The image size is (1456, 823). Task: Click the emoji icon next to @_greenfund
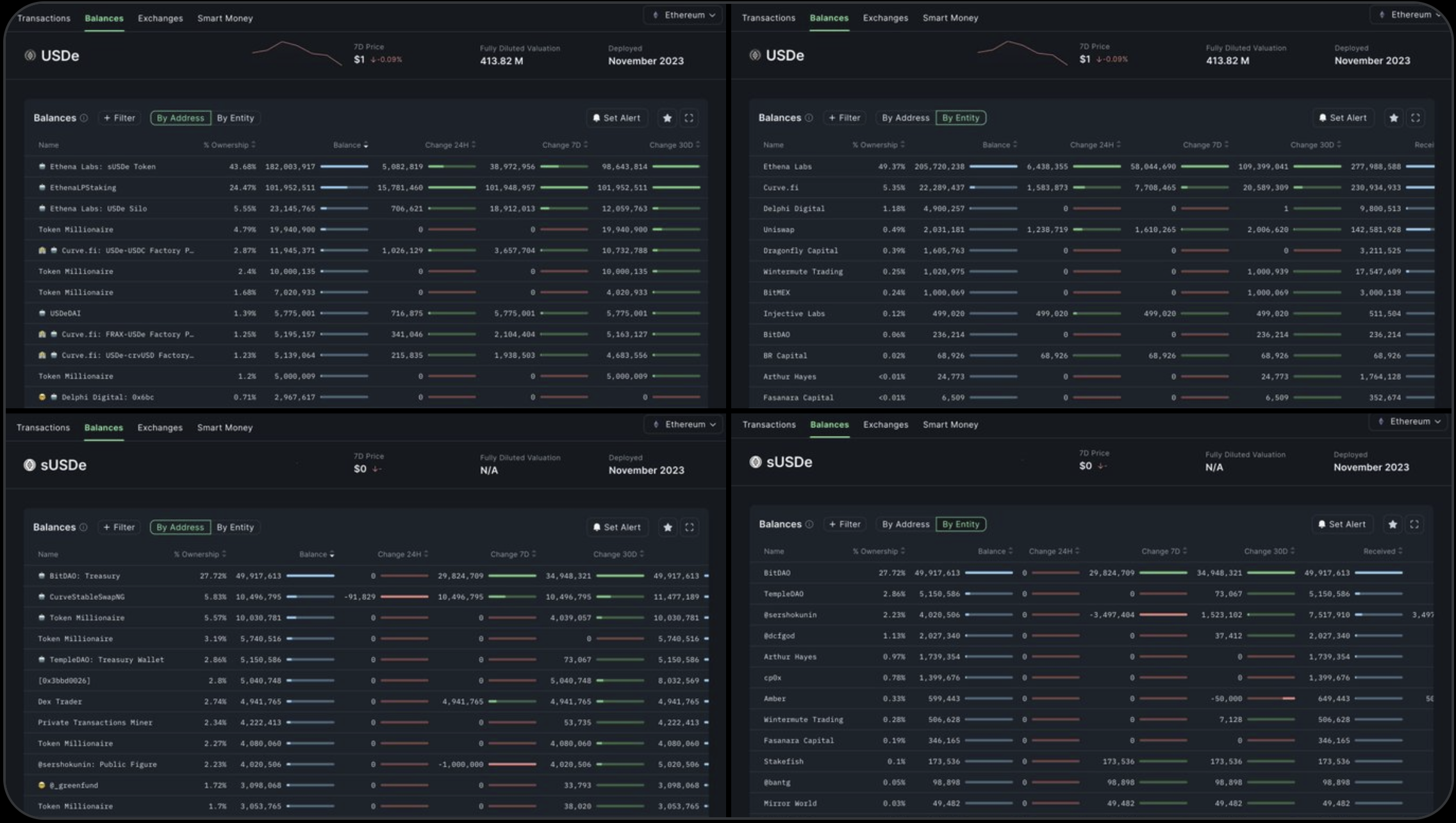click(x=42, y=785)
